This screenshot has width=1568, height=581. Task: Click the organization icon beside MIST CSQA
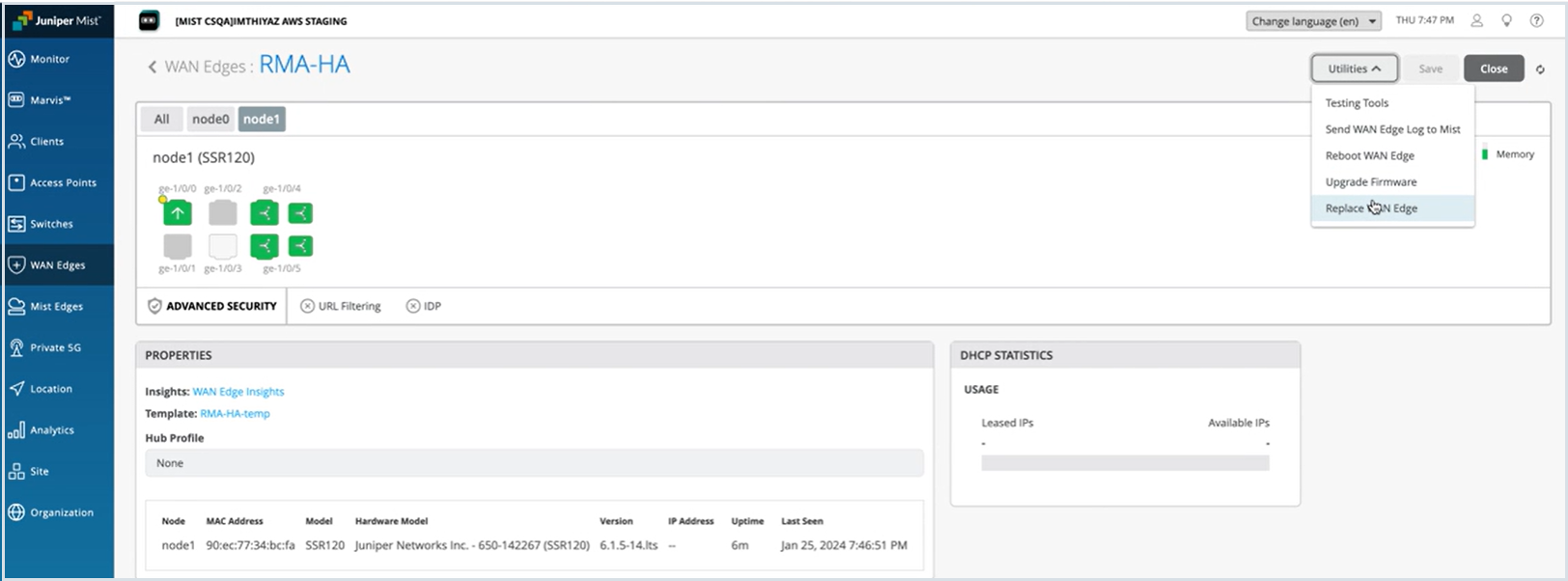pos(149,20)
